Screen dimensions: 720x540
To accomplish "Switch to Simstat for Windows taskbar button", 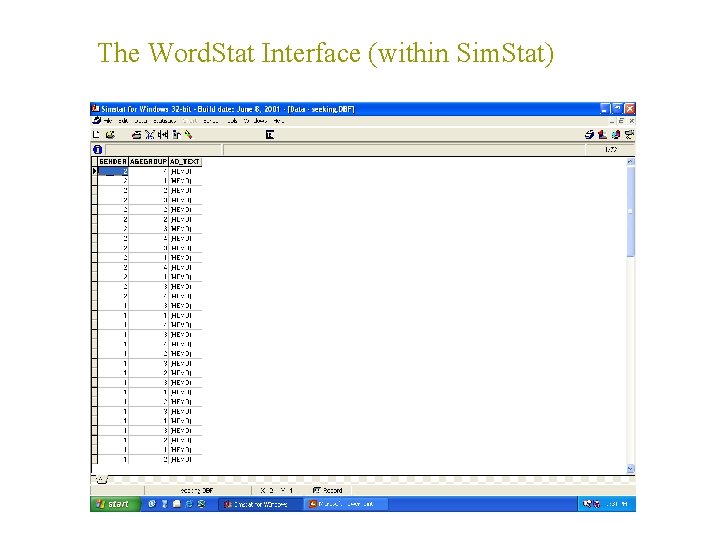I will (259, 504).
